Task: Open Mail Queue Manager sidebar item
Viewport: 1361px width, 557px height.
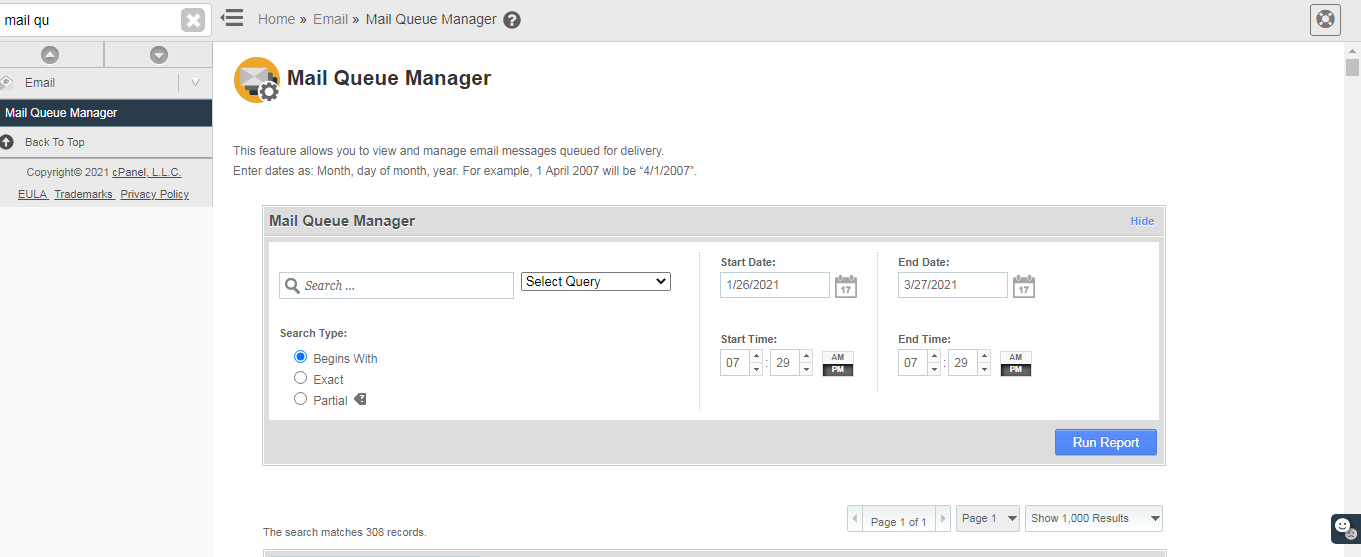Action: tap(106, 113)
